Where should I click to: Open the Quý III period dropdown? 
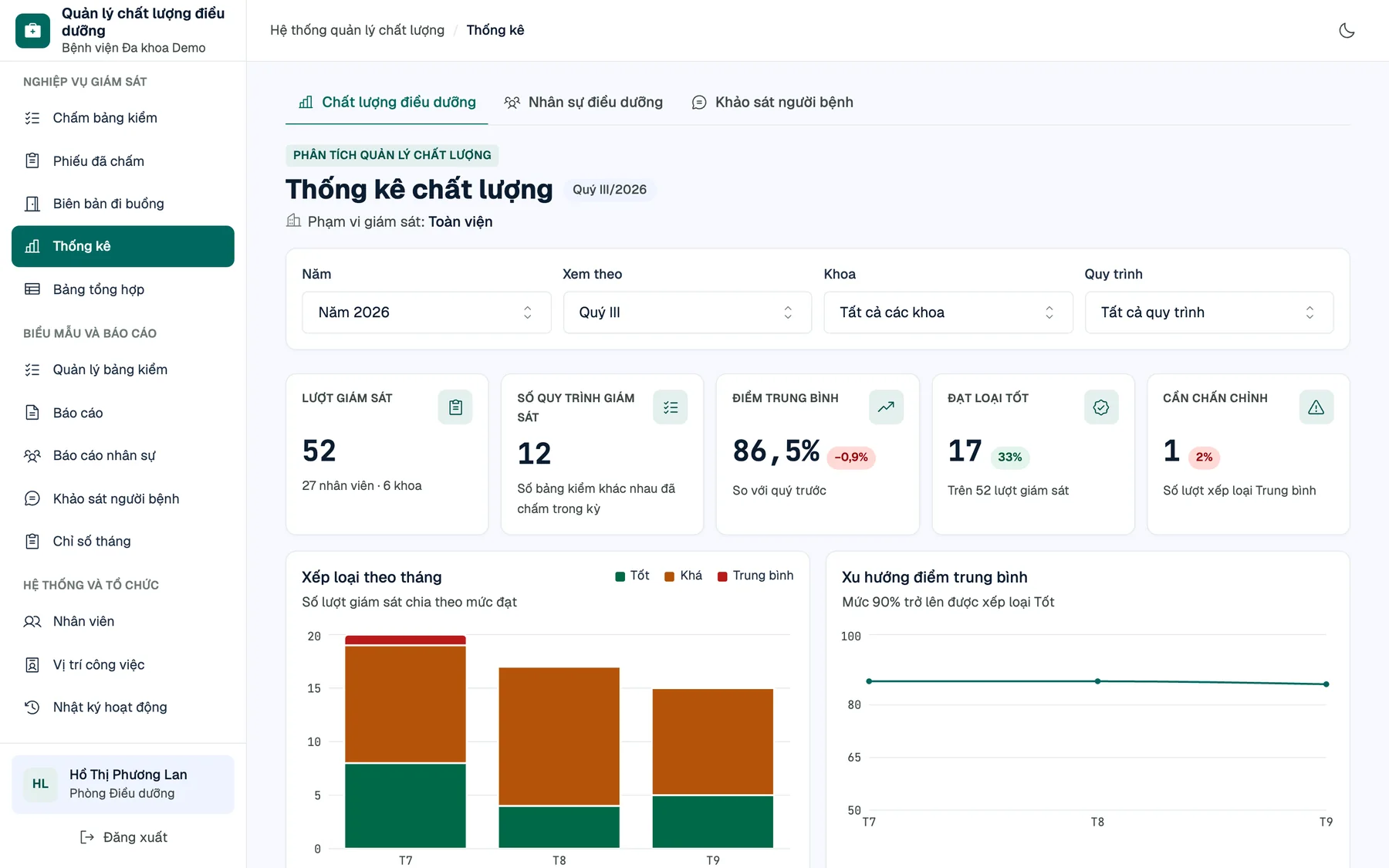point(688,312)
